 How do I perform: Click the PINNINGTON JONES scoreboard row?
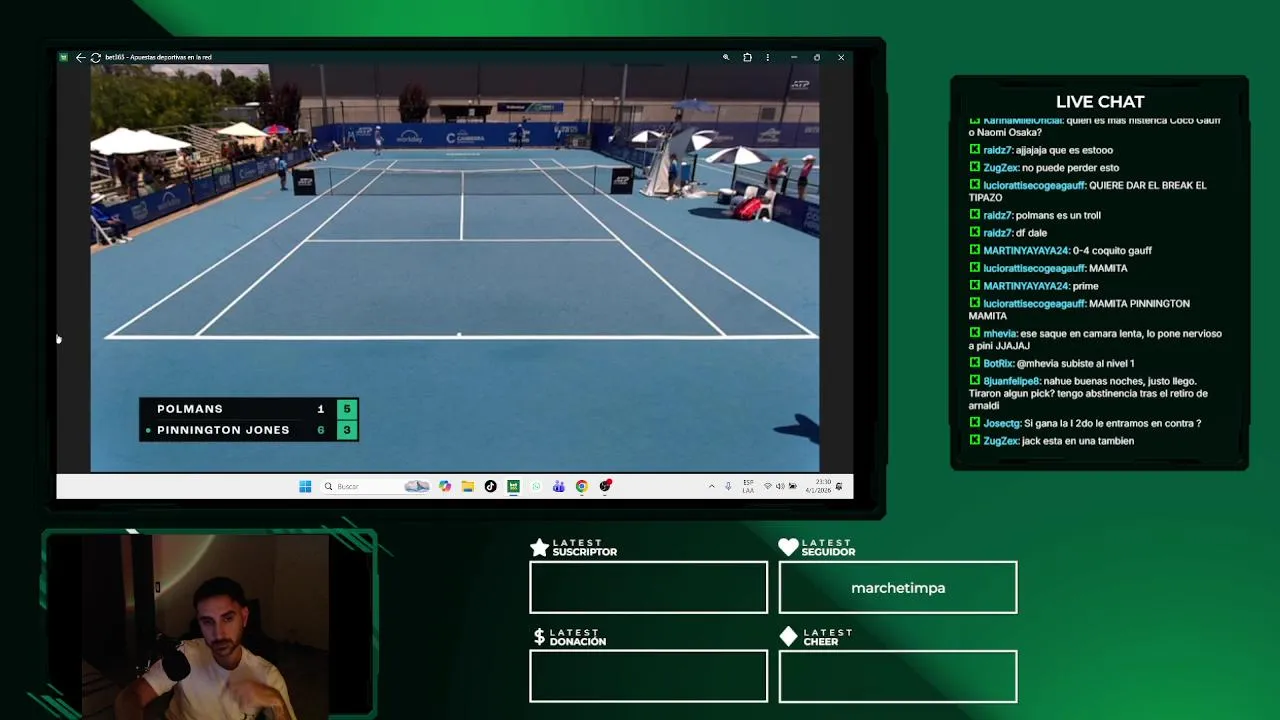coord(248,430)
